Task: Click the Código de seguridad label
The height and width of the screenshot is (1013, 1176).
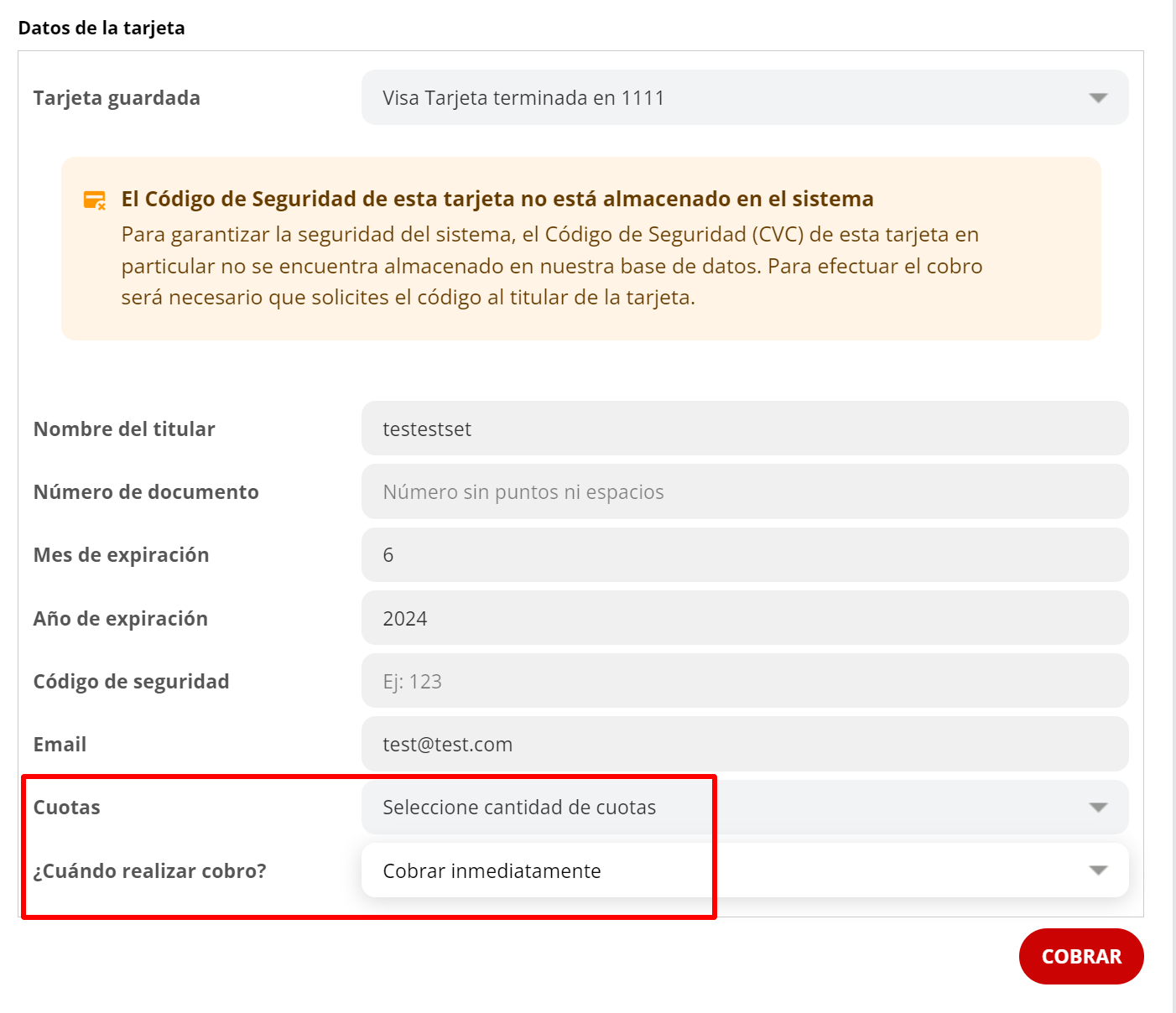Action: tap(131, 682)
